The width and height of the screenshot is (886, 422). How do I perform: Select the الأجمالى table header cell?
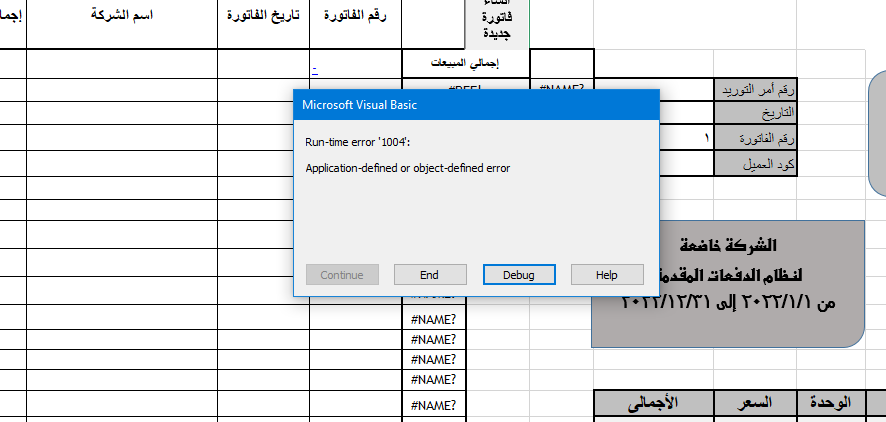pos(654,403)
